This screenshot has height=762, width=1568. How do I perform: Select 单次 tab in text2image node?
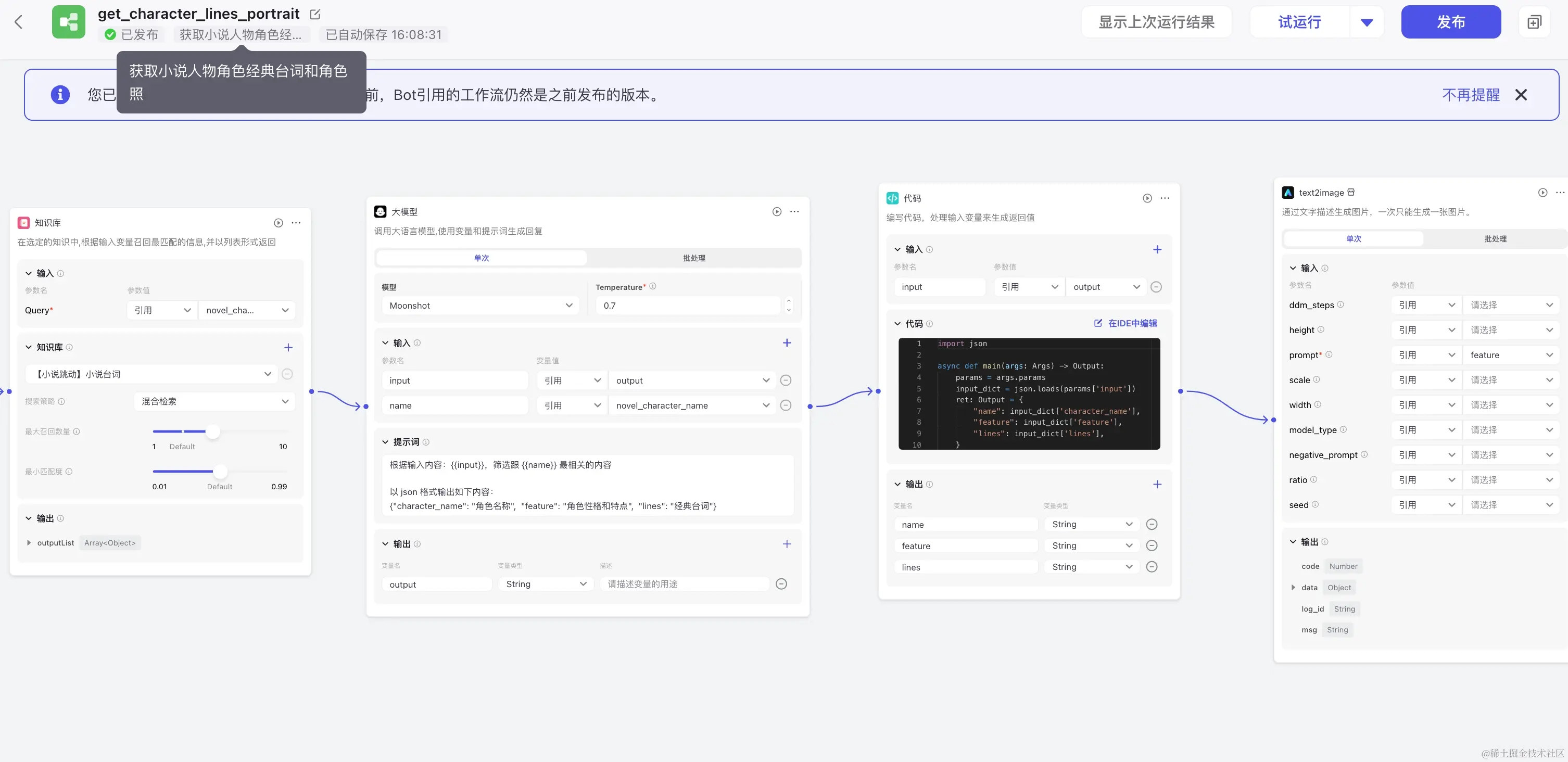[1353, 238]
